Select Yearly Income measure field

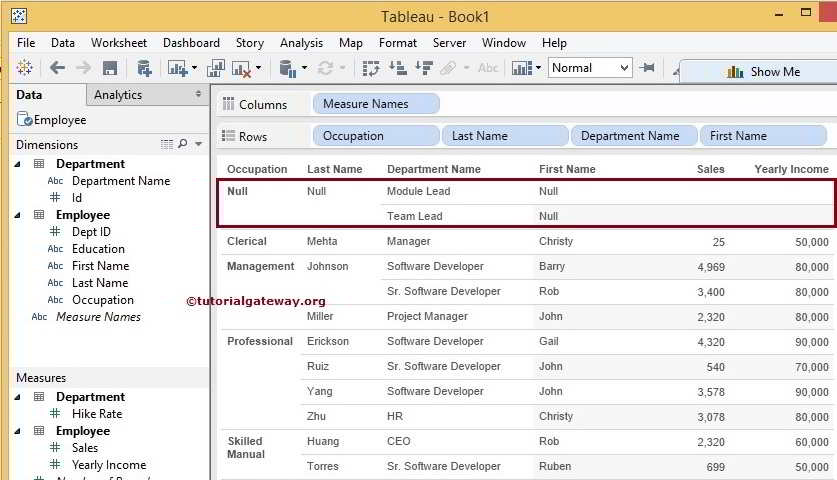[108, 465]
